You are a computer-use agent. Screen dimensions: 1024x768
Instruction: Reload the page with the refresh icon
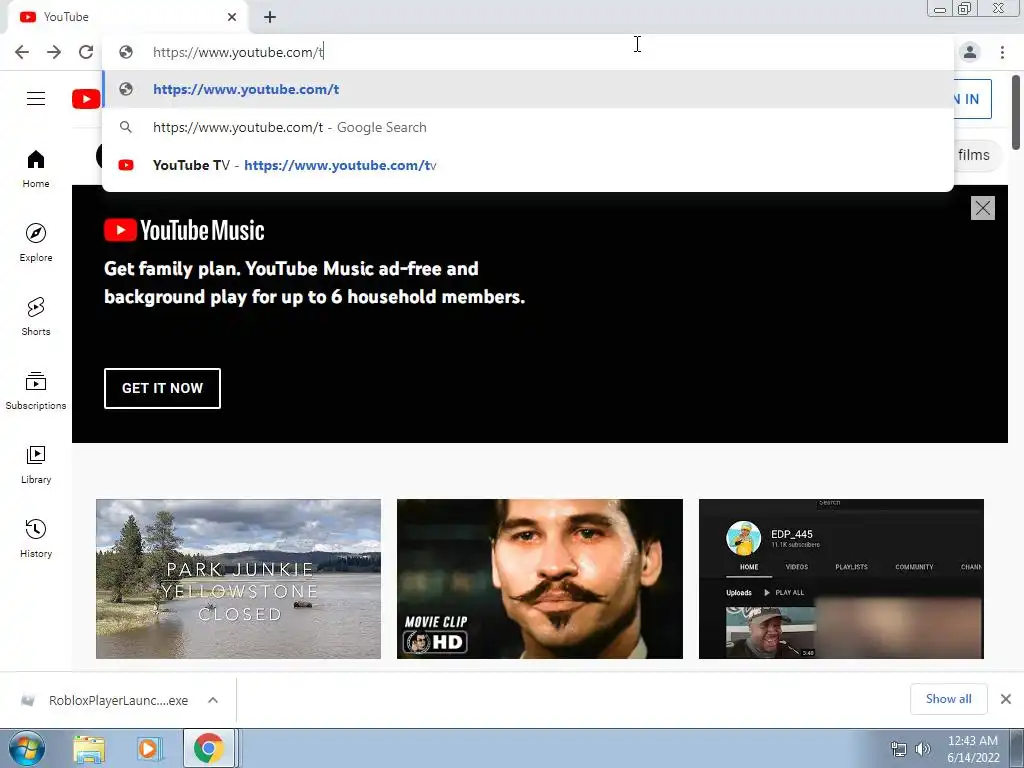click(x=86, y=52)
